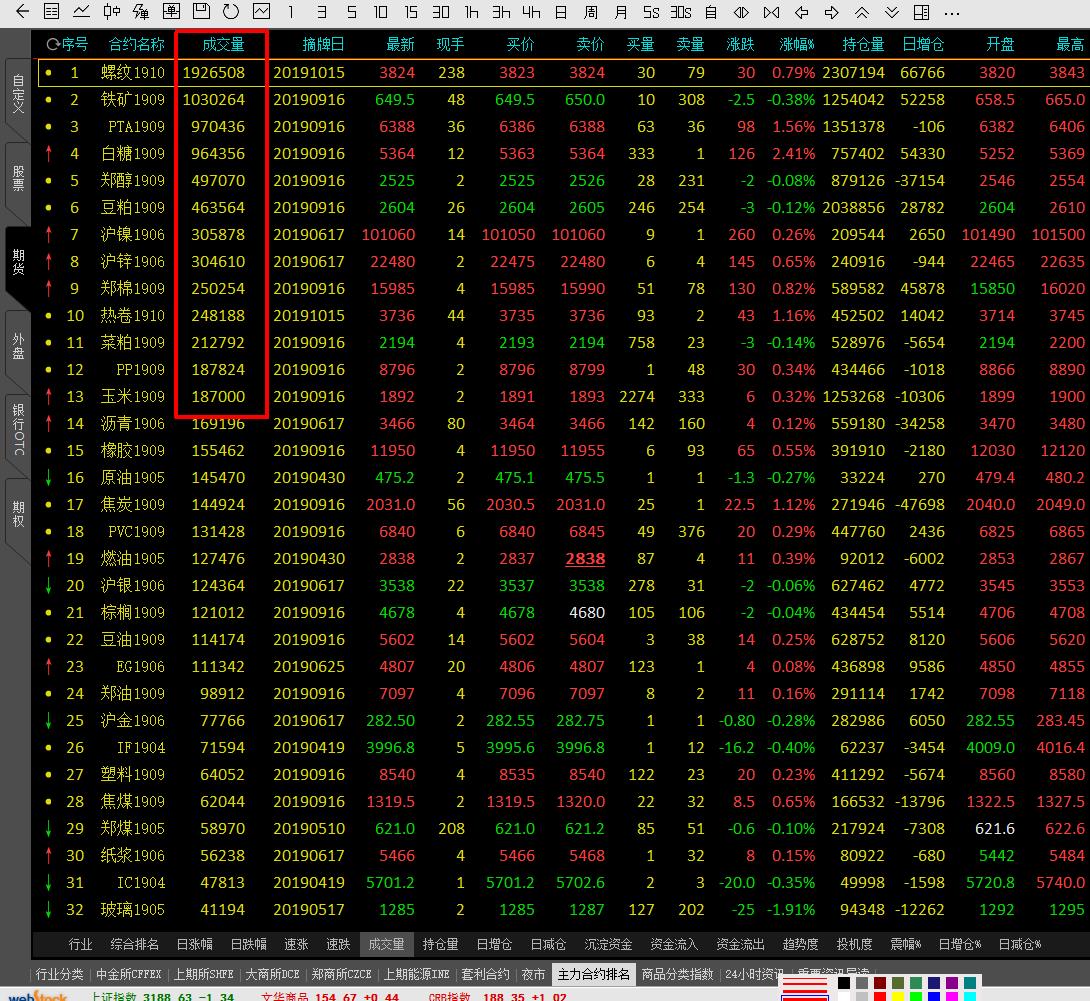The height and width of the screenshot is (1001, 1090).
Task: Click the split window layout icon
Action: (x=921, y=12)
